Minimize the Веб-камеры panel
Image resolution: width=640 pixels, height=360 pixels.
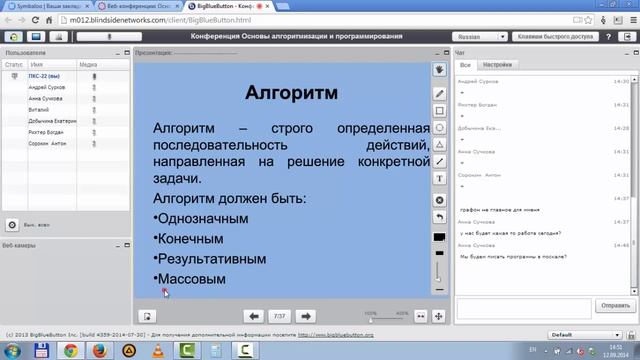pyautogui.click(x=118, y=246)
